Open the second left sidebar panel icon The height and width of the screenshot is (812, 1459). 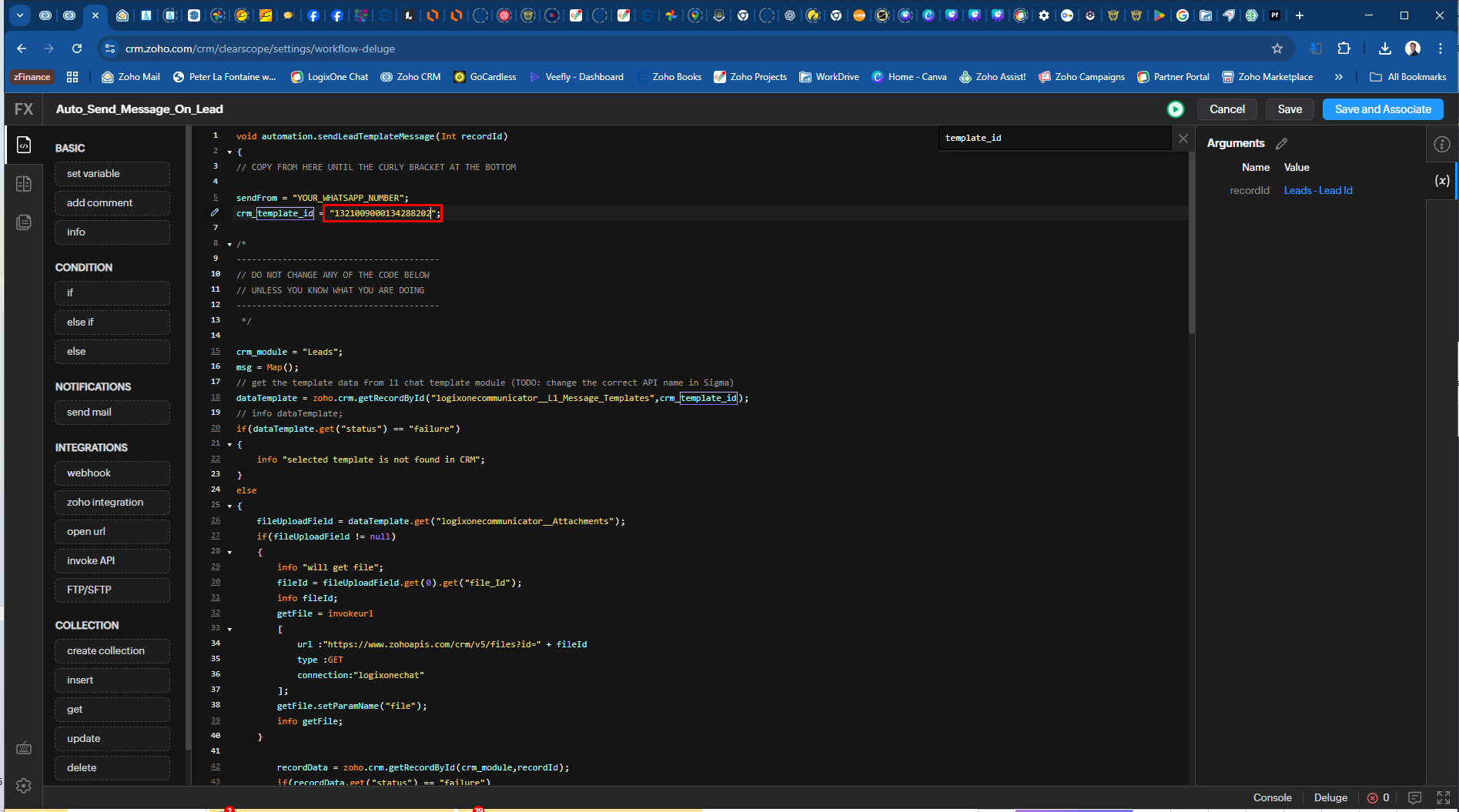click(24, 184)
